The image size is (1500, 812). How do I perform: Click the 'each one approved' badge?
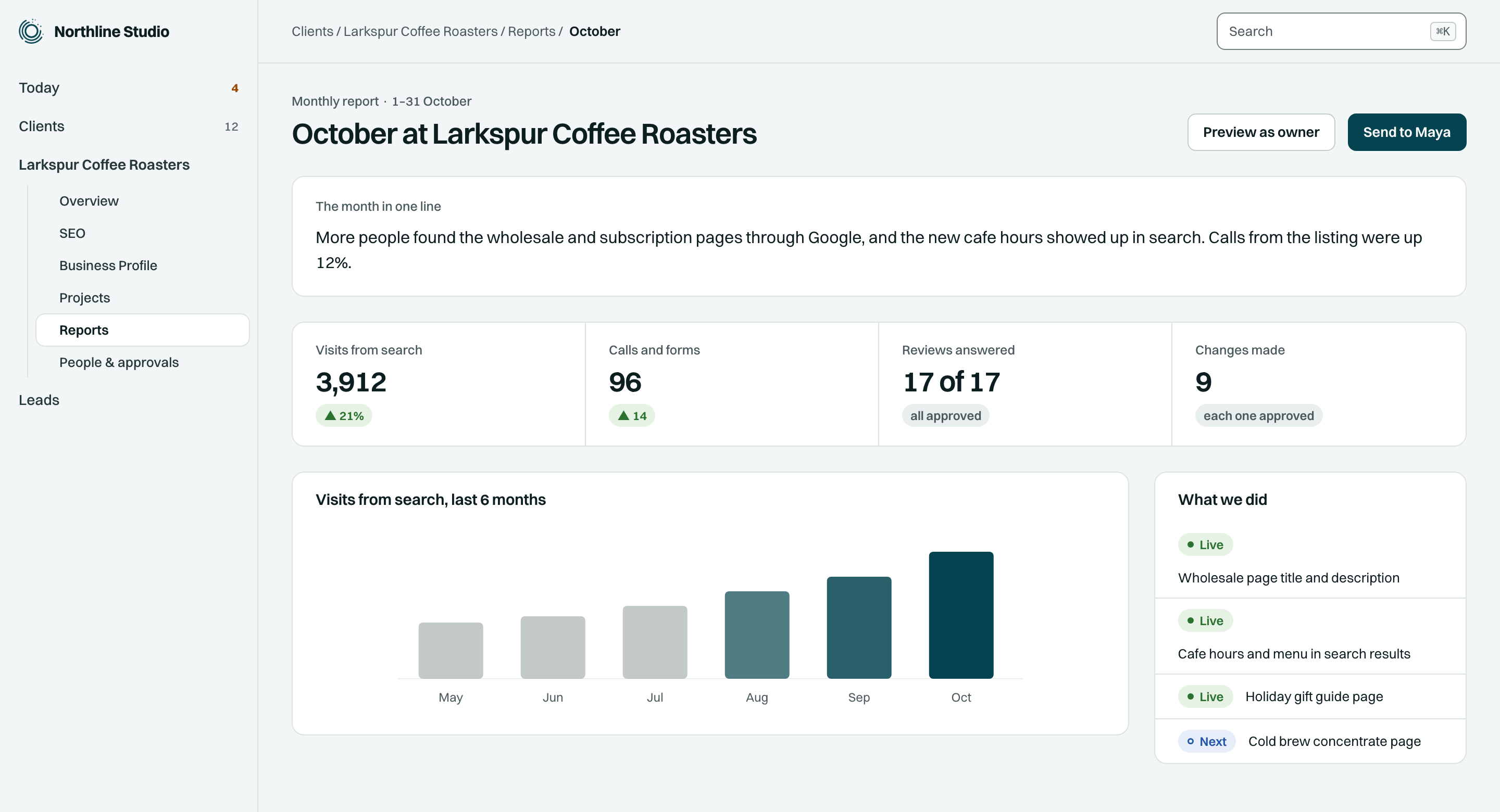pyautogui.click(x=1258, y=415)
